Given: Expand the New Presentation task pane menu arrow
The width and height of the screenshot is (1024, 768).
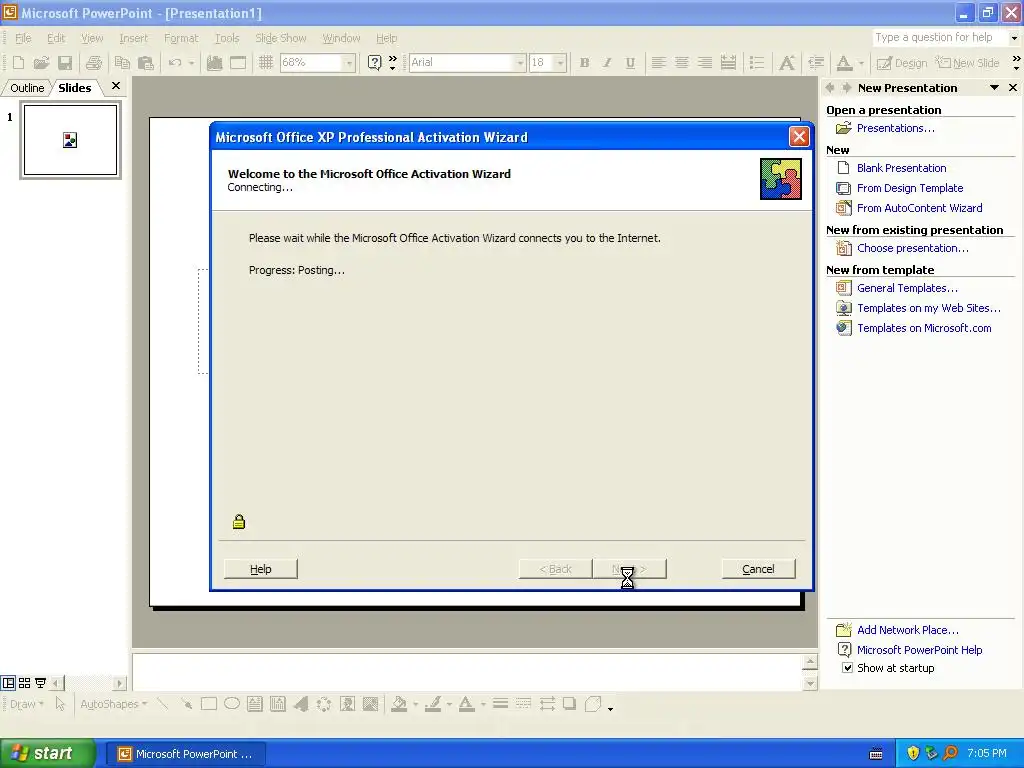Looking at the screenshot, I should [x=994, y=88].
